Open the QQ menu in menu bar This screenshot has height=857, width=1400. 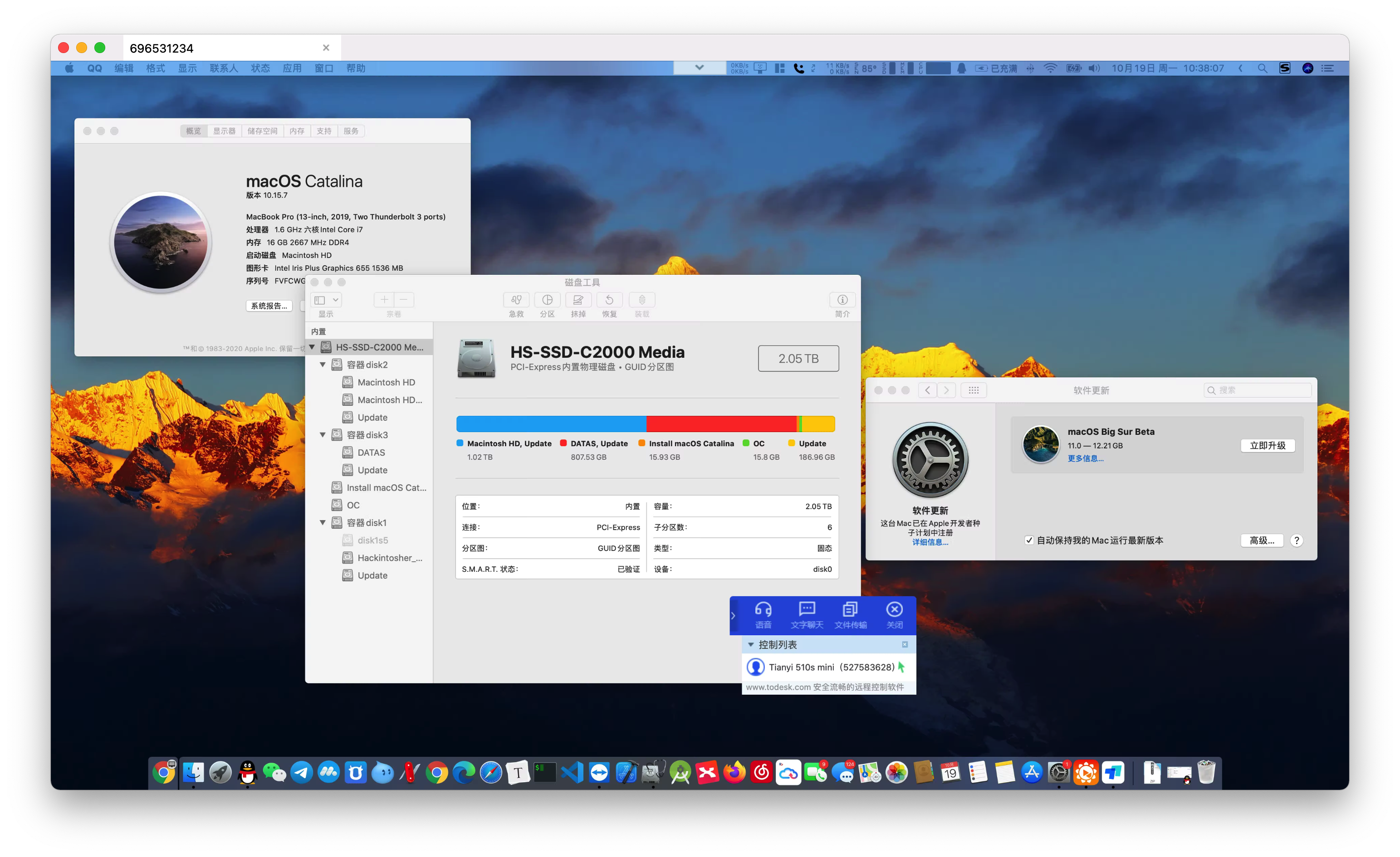[x=94, y=68]
